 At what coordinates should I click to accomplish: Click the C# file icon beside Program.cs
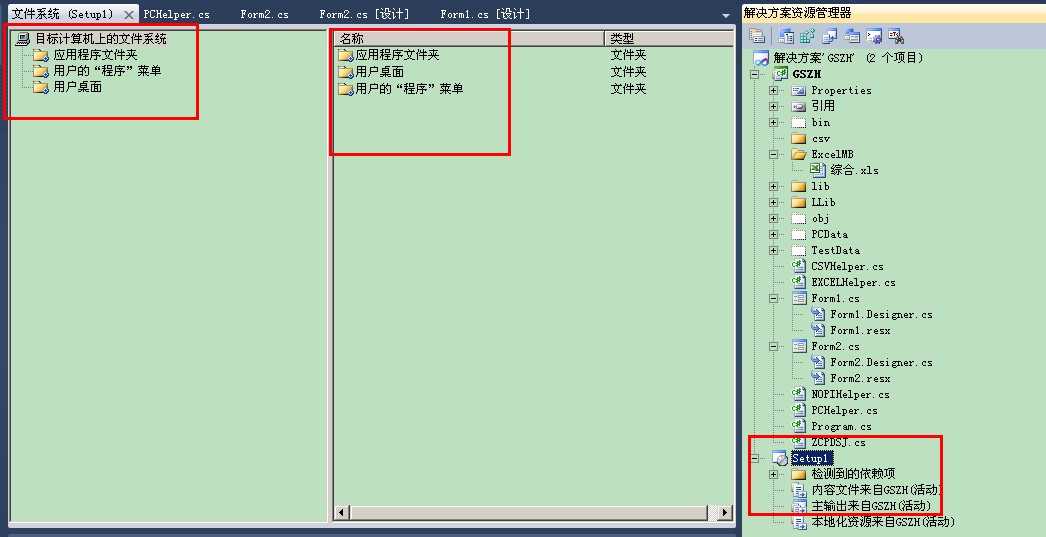799,426
